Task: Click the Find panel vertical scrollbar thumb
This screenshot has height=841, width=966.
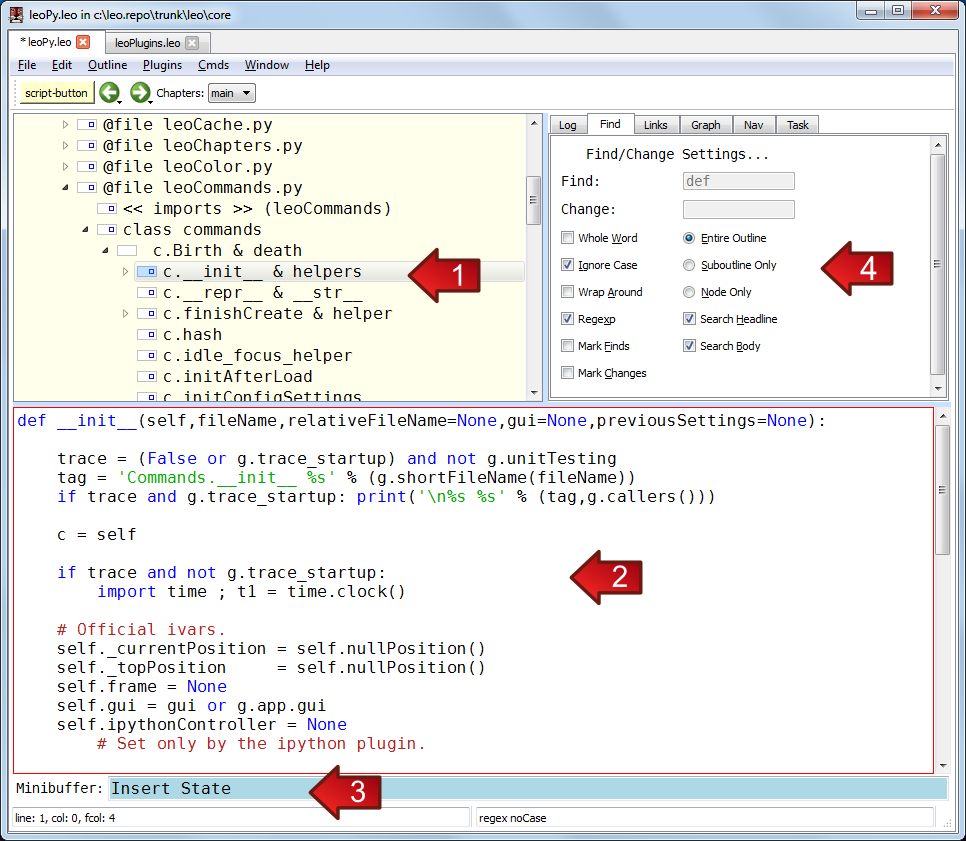Action: pos(938,264)
